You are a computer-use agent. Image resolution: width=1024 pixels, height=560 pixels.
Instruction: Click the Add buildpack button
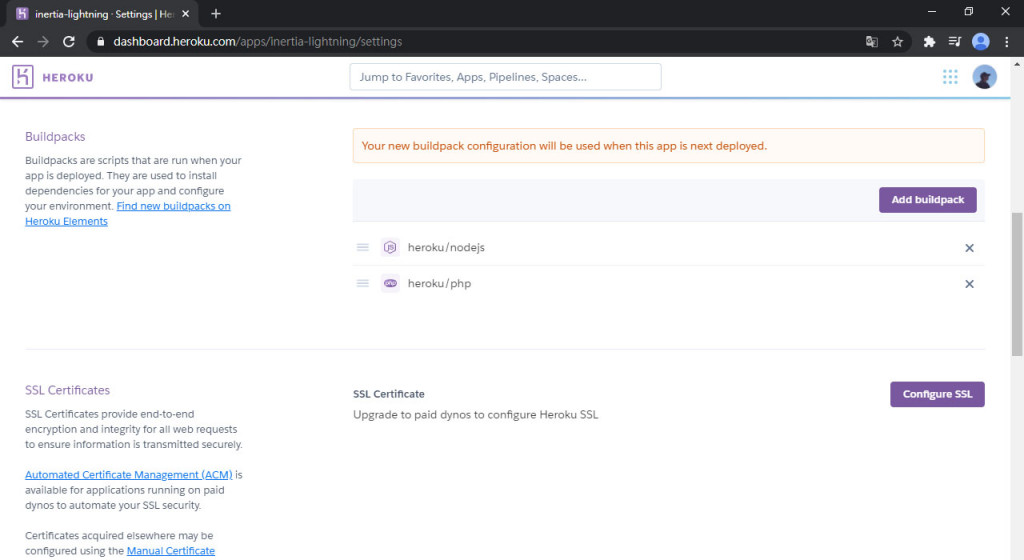[927, 200]
